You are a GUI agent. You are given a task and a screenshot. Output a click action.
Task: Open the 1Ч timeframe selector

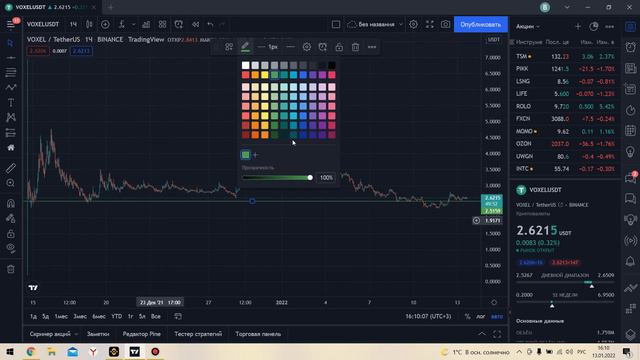[73, 24]
